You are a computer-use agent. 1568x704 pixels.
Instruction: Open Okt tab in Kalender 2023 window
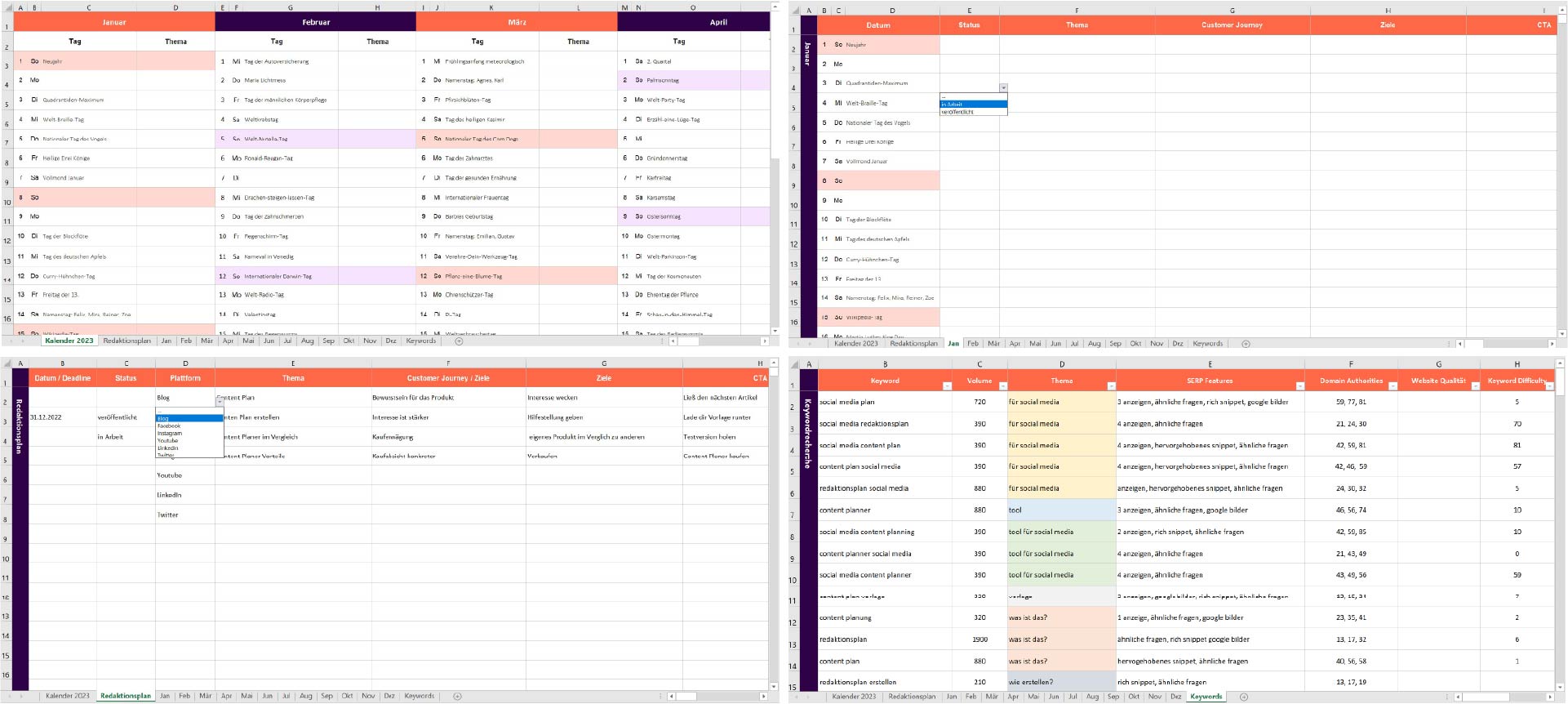pyautogui.click(x=349, y=341)
